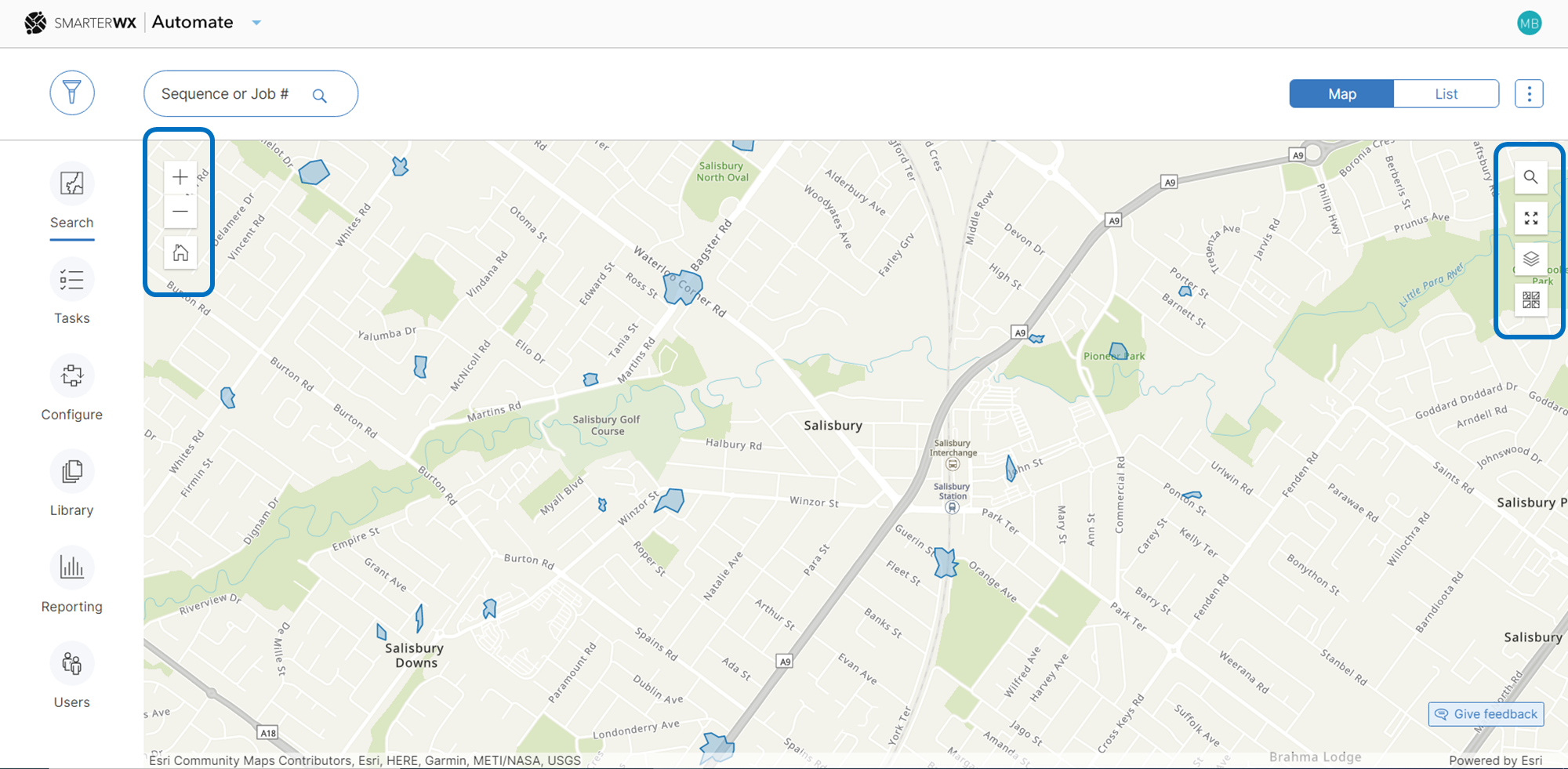The height and width of the screenshot is (769, 1568).
Task: Zoom out on the map
Action: click(x=180, y=212)
